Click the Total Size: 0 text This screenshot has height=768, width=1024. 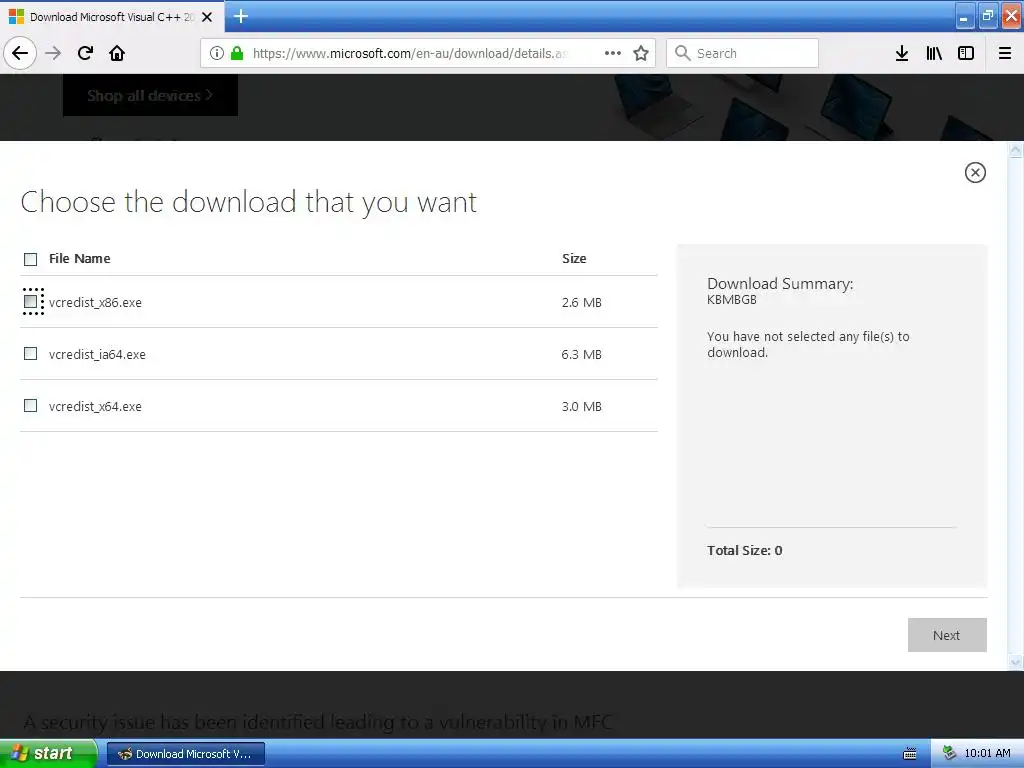click(744, 551)
